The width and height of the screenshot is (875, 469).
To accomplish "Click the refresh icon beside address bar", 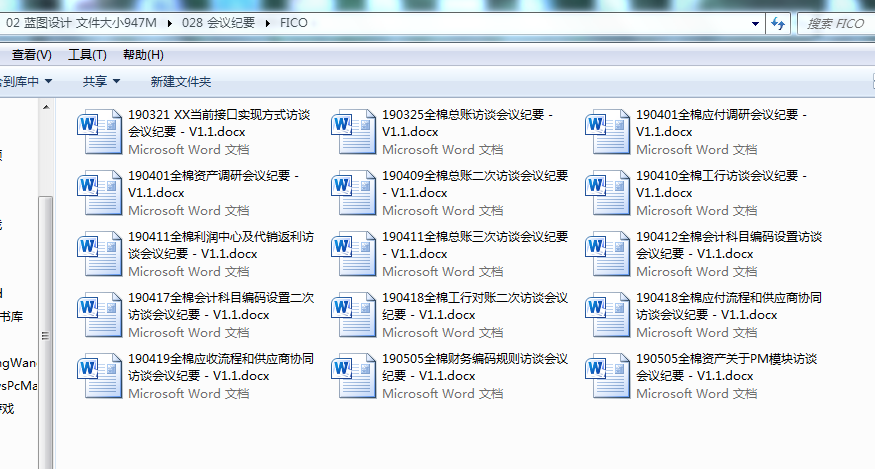I will point(777,23).
